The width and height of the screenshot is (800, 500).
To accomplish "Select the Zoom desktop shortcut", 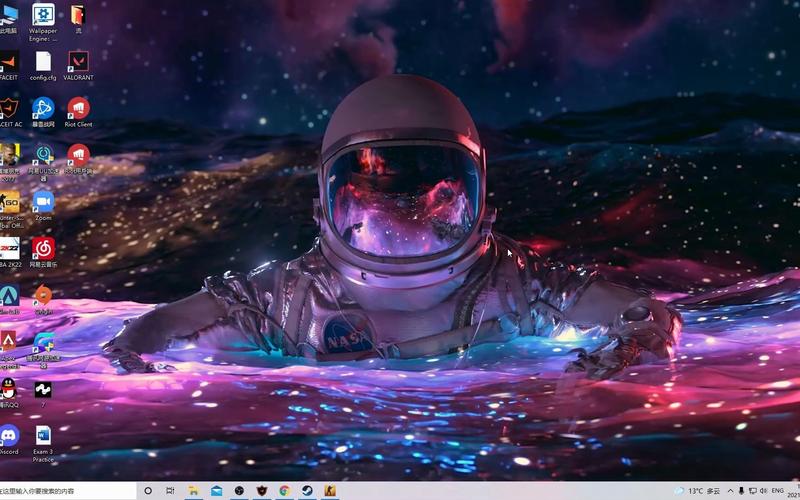I will click(x=43, y=206).
